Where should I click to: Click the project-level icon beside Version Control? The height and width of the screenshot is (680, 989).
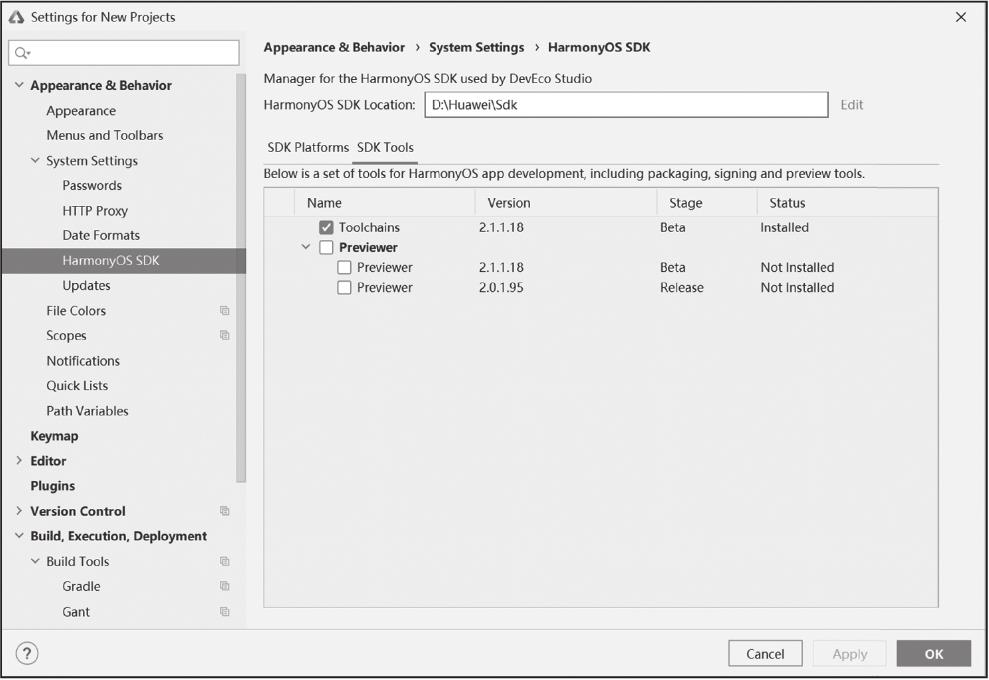click(x=225, y=511)
